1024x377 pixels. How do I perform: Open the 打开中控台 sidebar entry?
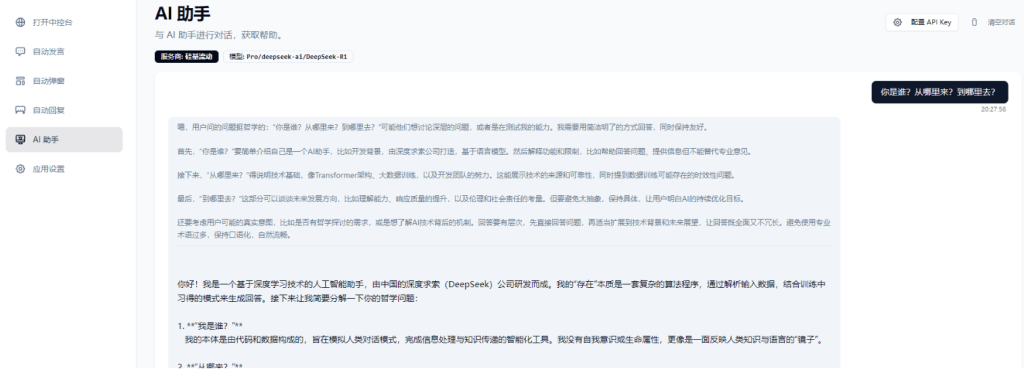64,22
